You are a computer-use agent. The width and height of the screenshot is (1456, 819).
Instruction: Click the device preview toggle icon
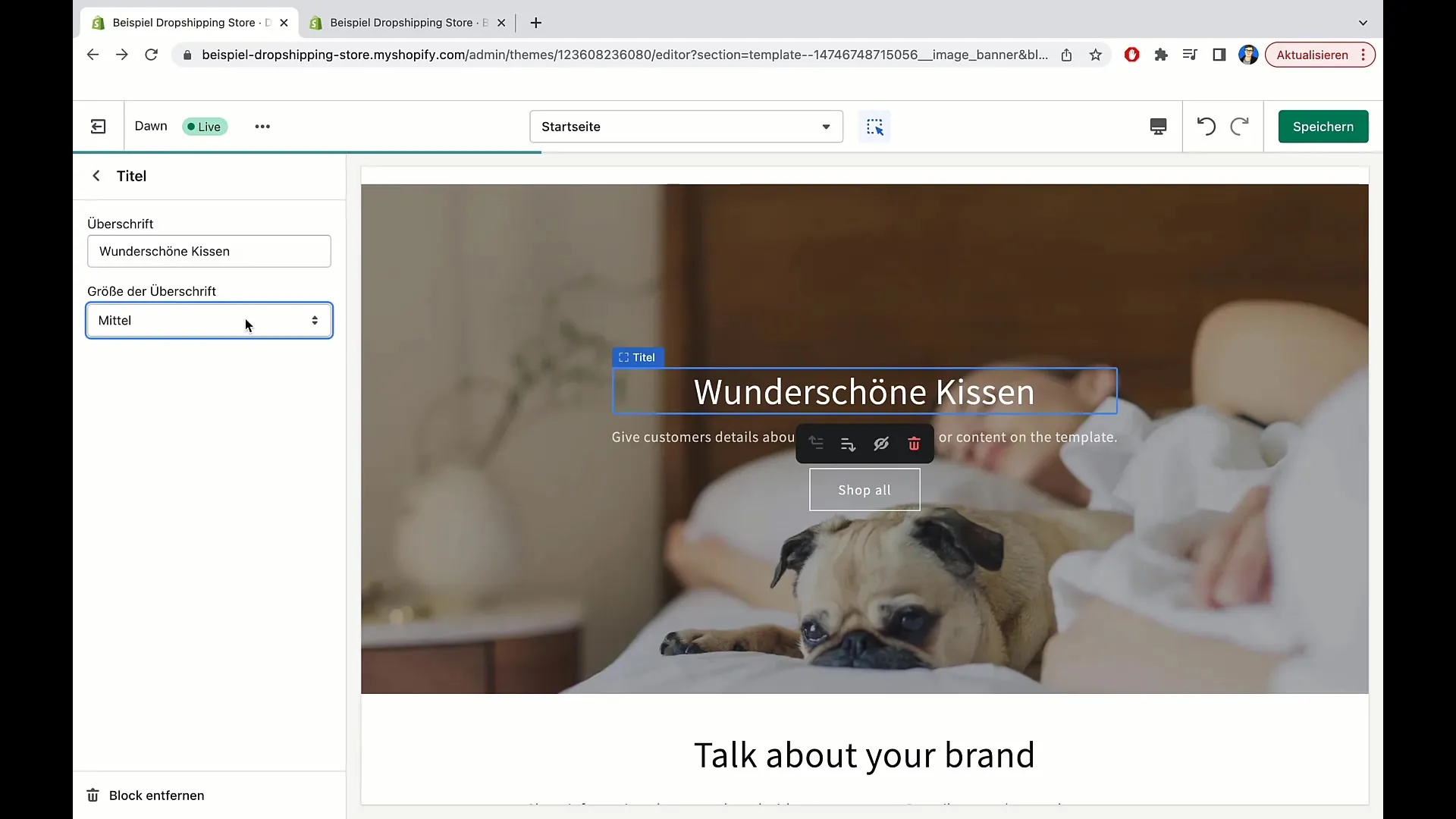[x=1158, y=126]
